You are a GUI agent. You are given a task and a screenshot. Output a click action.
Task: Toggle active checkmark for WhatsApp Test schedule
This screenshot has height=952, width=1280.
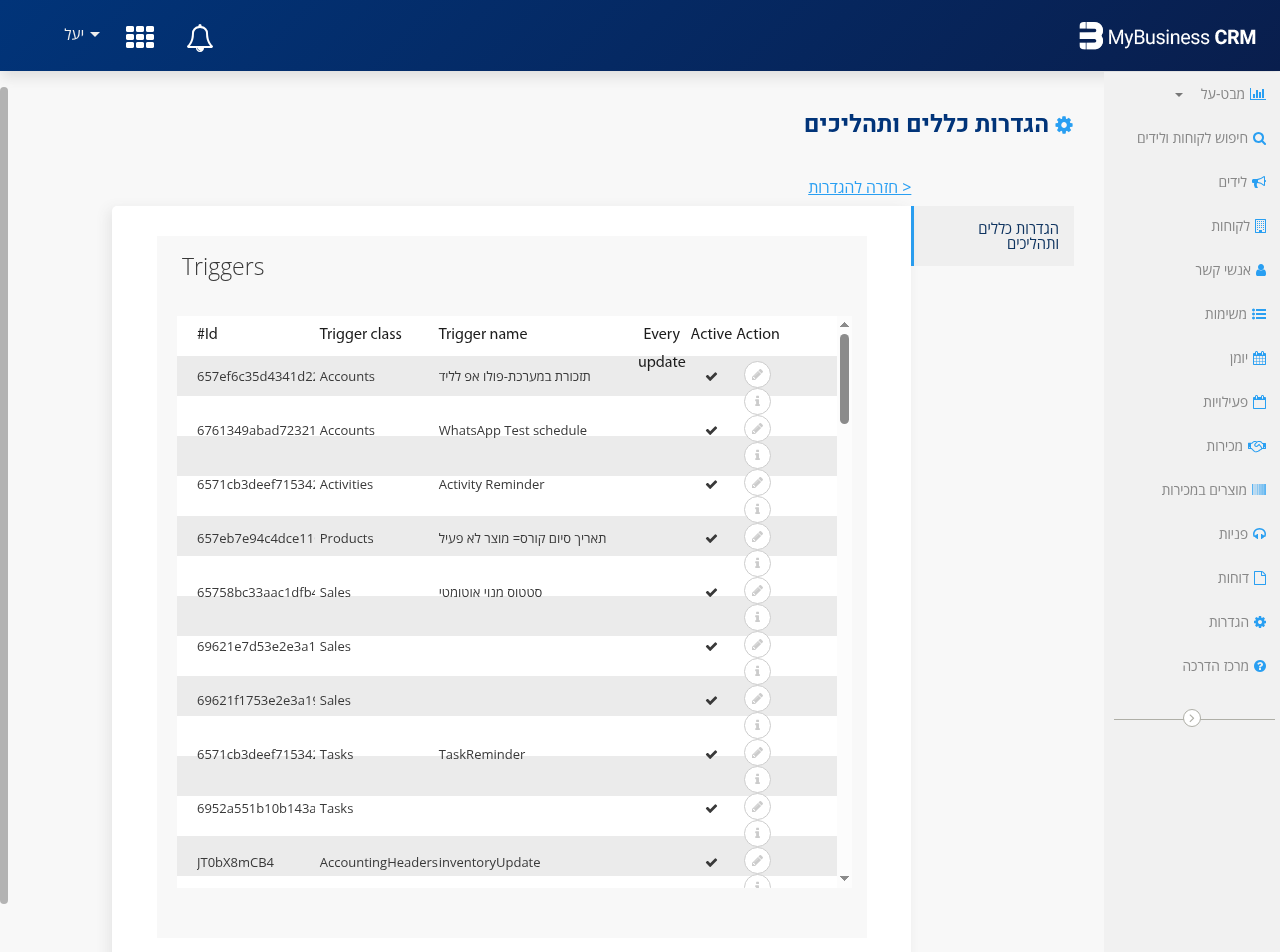pos(711,430)
